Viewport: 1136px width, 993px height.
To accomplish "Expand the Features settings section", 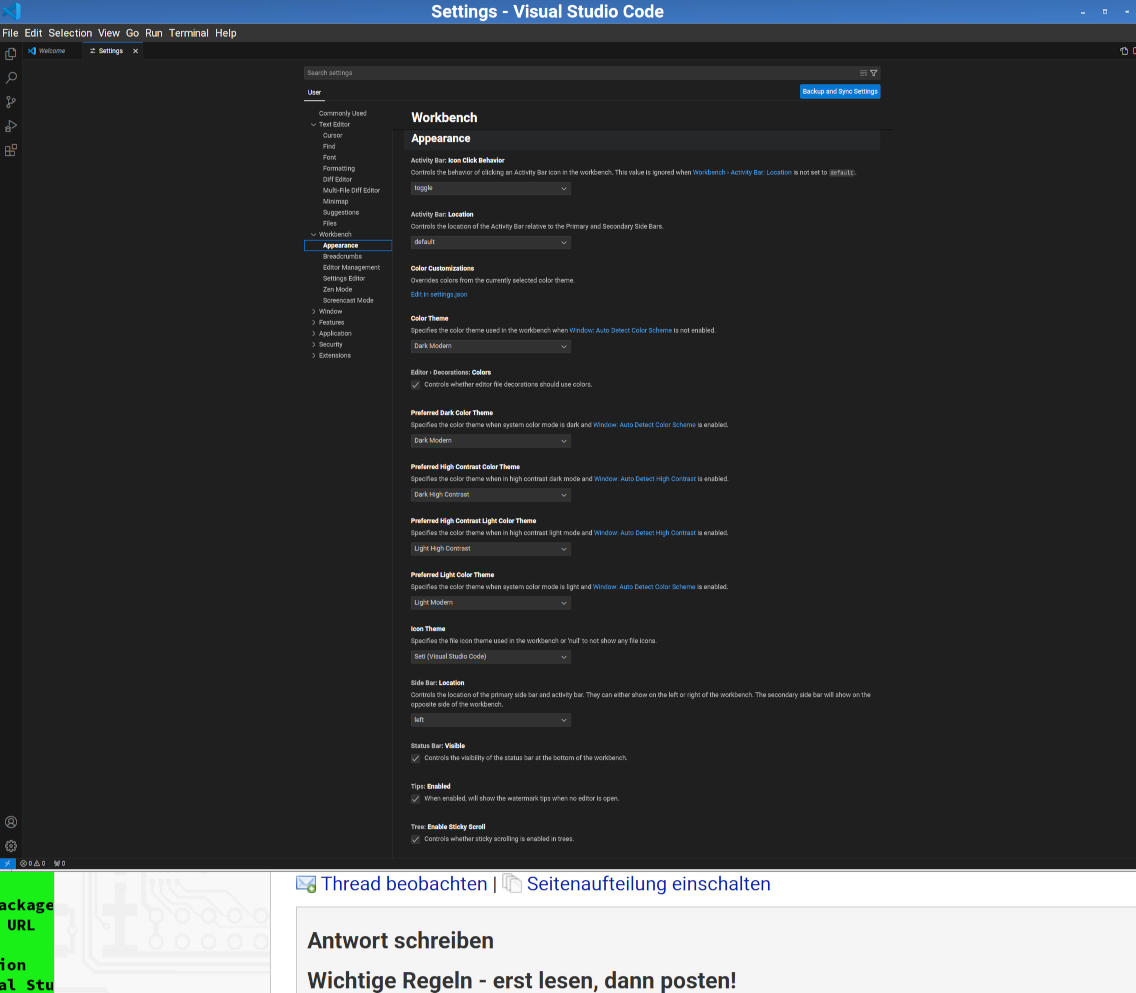I will [314, 322].
